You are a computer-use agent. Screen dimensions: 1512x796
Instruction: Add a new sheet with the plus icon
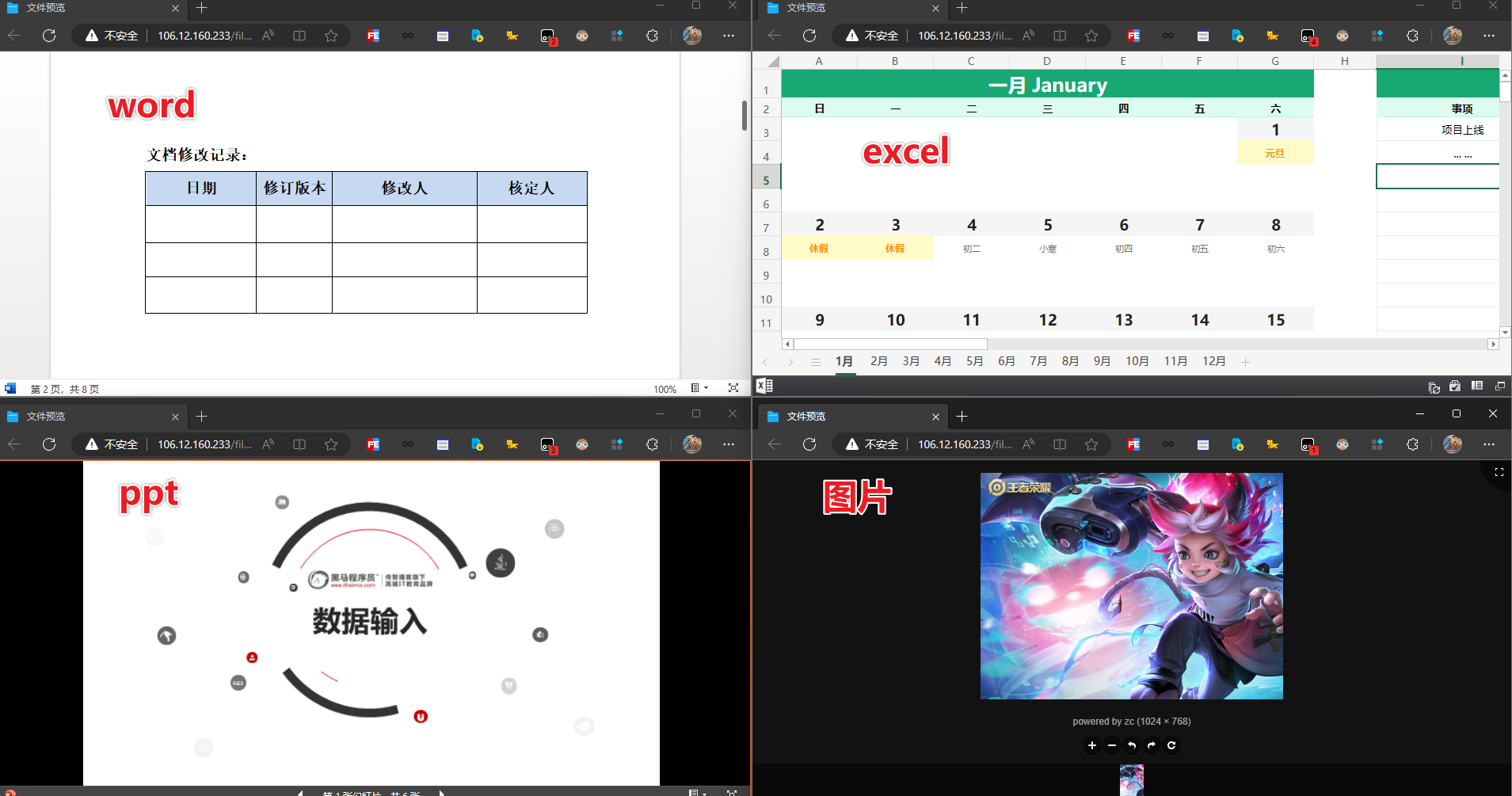[1245, 362]
